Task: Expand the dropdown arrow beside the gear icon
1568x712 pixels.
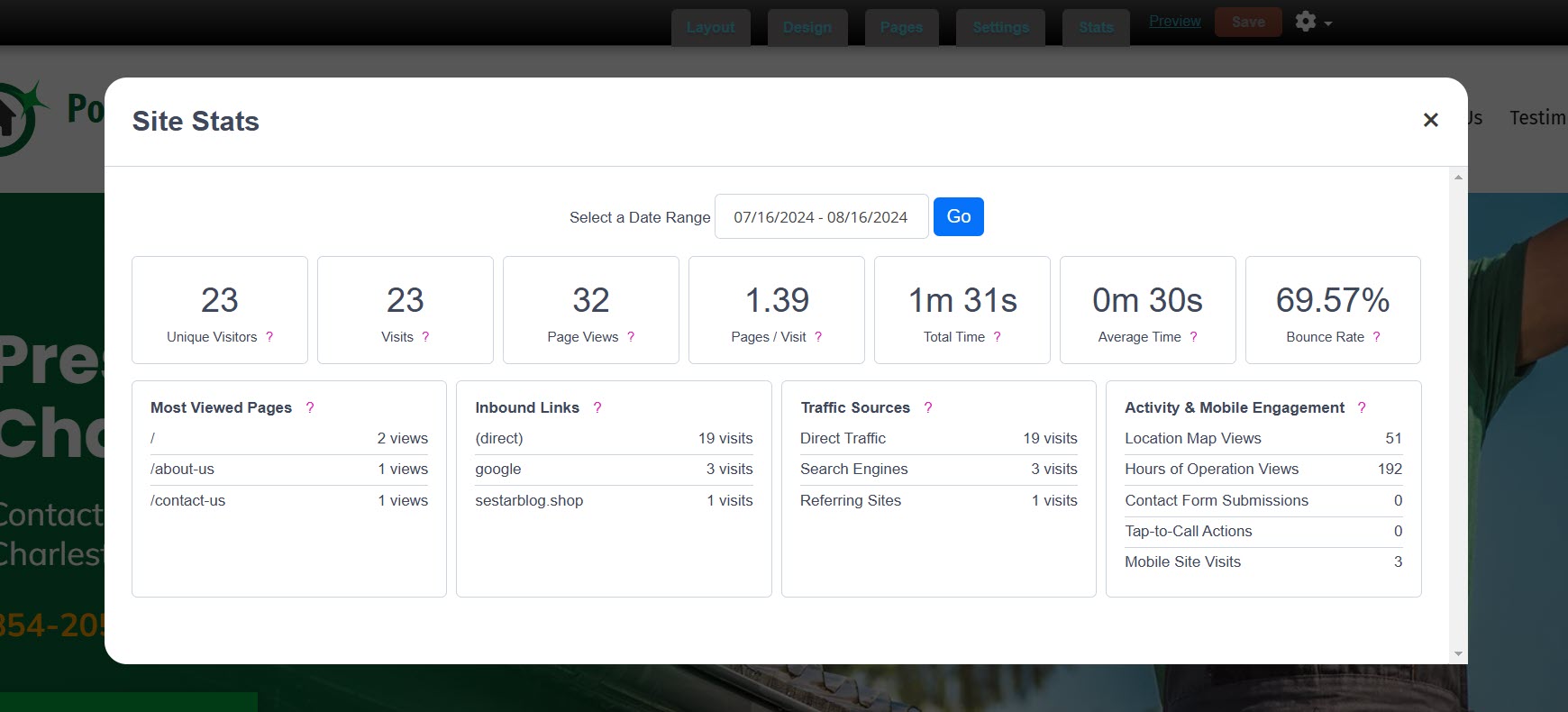Action: pos(1328,23)
